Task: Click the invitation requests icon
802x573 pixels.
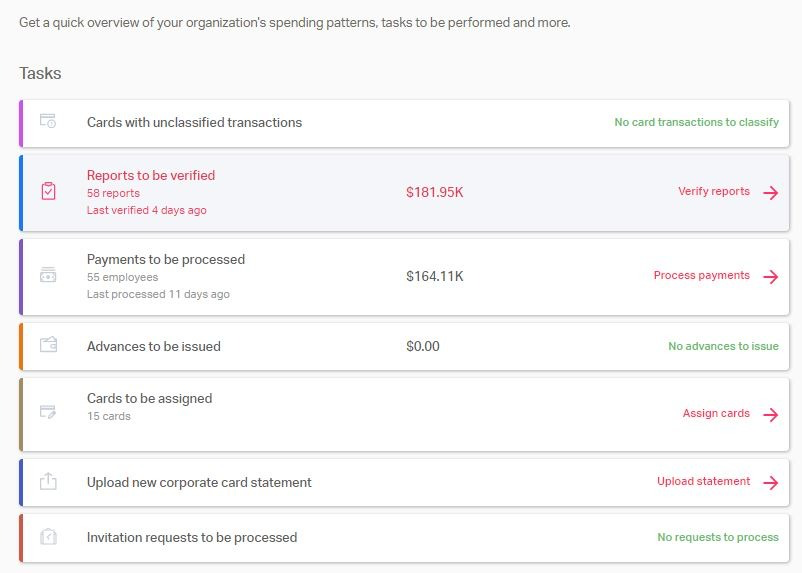Action: pos(48,537)
